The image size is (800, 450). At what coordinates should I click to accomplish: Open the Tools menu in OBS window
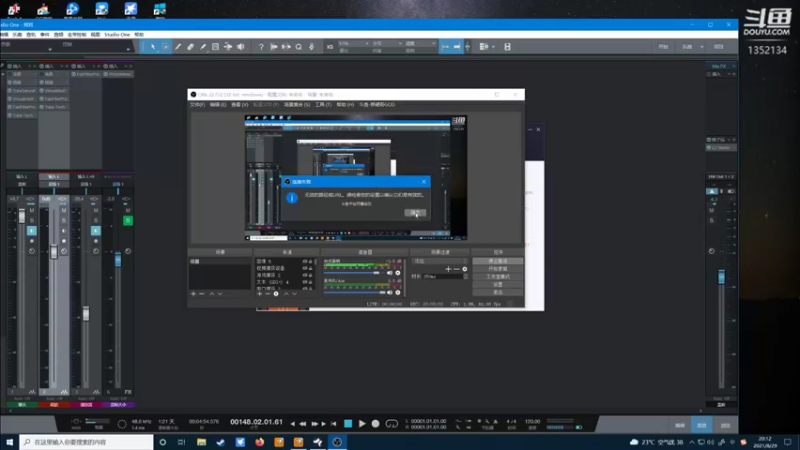pyautogui.click(x=323, y=105)
